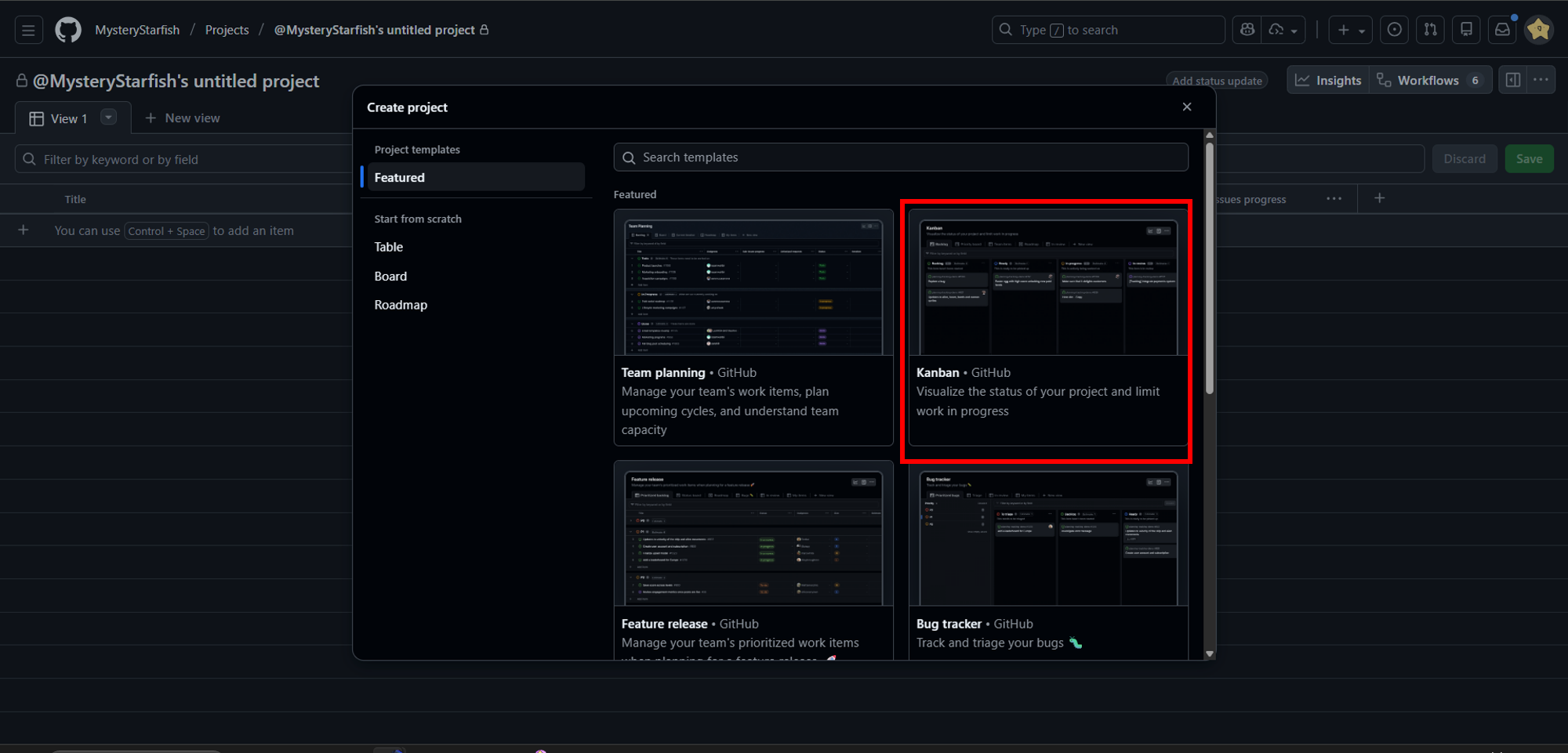
Task: Open the notifications inbox icon
Action: [x=1501, y=30]
